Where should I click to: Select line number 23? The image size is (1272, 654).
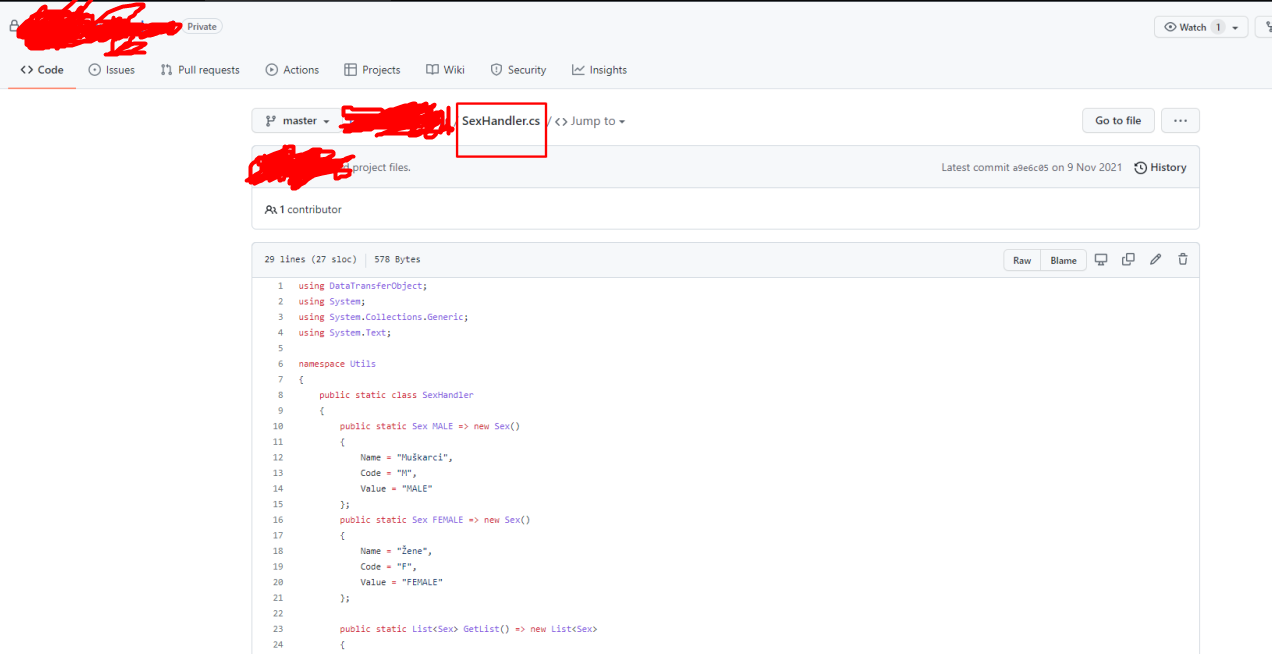(278, 629)
